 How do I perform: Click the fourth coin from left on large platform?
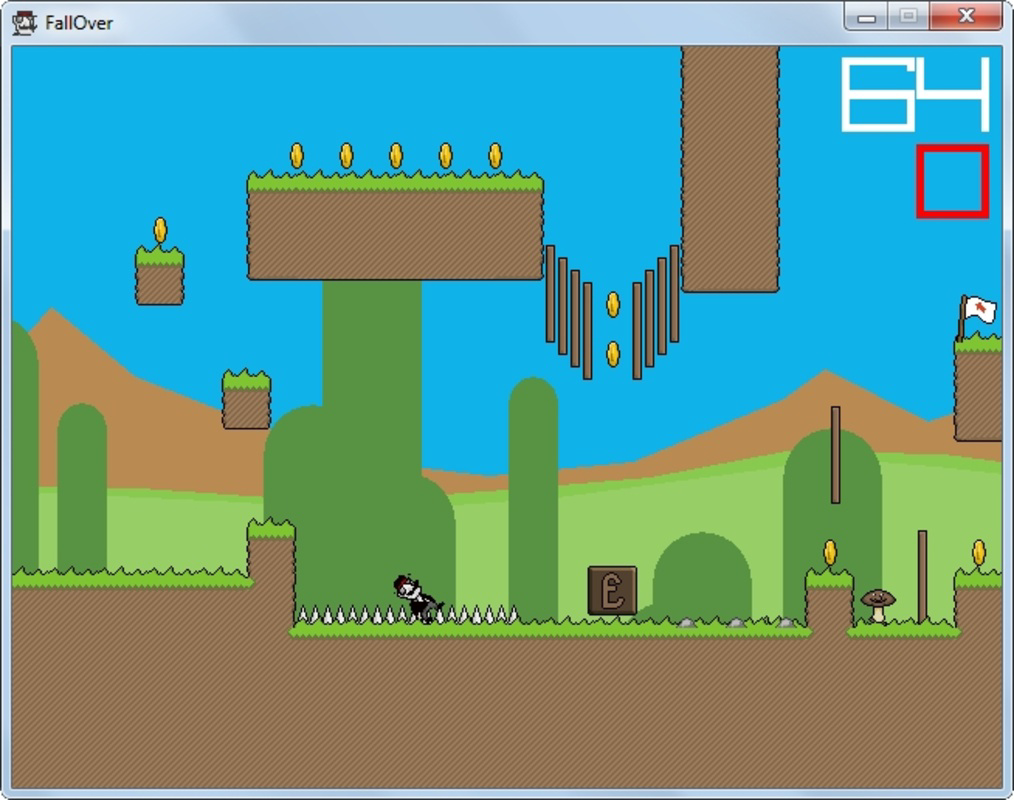click(446, 156)
